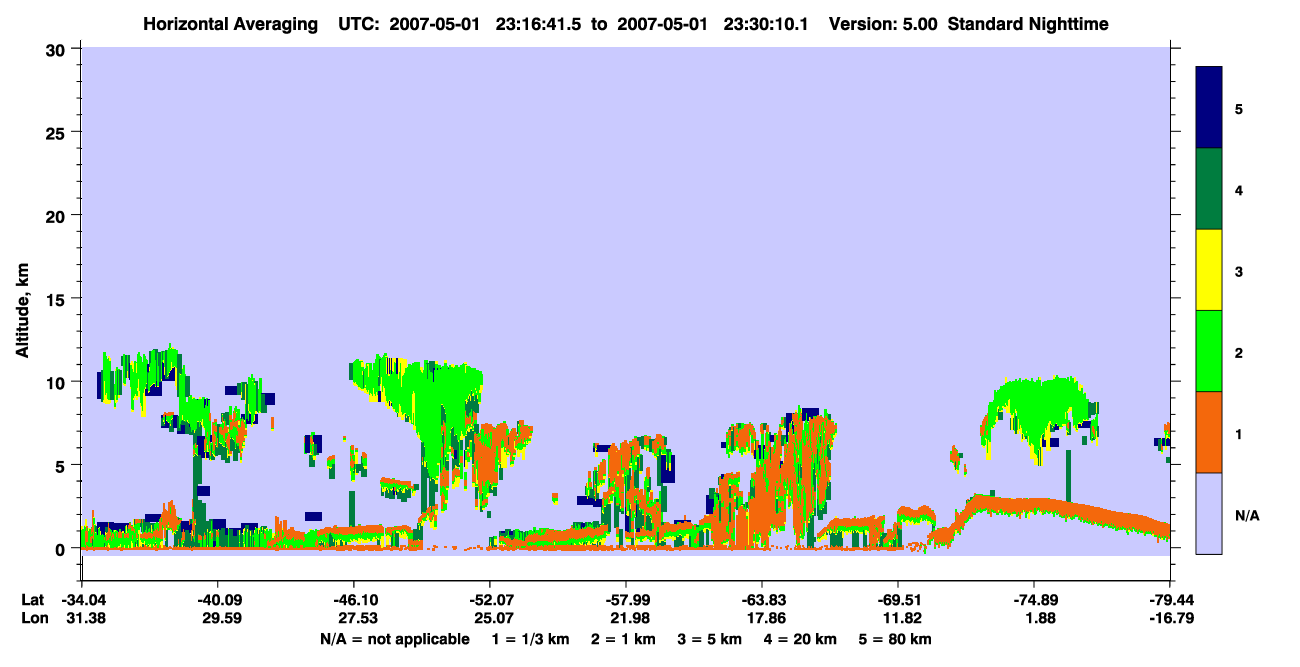Screen dimensions: 1300x667
Task: Click the longitude value -16.79
Action: pos(1170,618)
